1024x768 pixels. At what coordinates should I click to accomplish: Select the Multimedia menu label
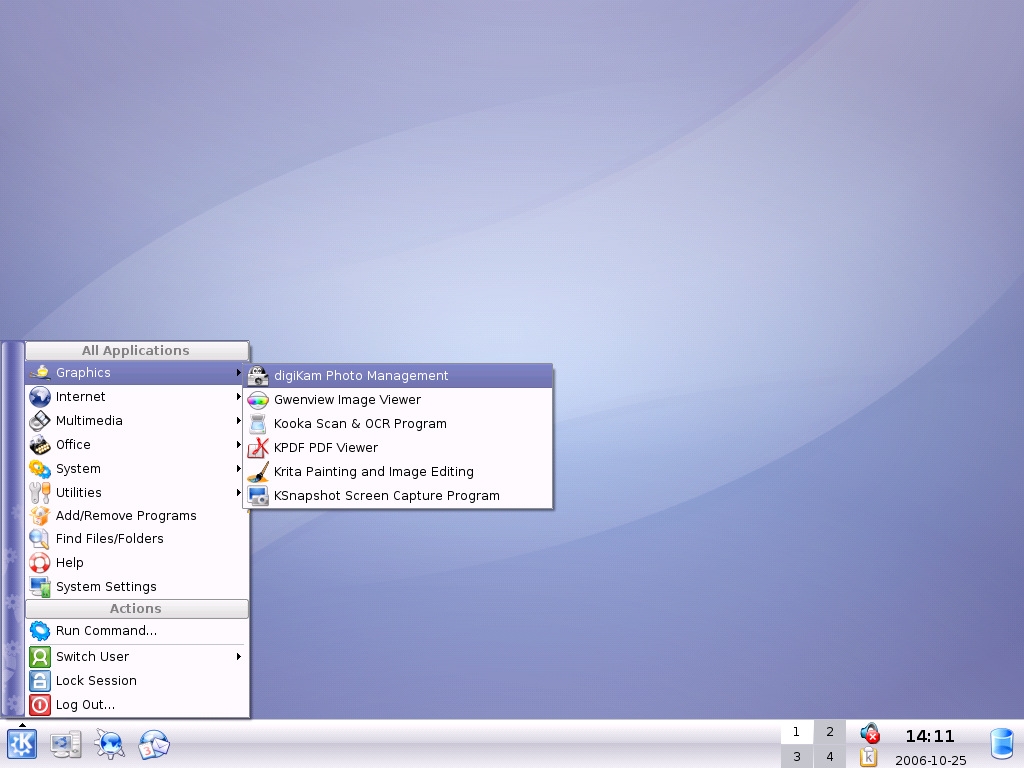click(x=89, y=421)
